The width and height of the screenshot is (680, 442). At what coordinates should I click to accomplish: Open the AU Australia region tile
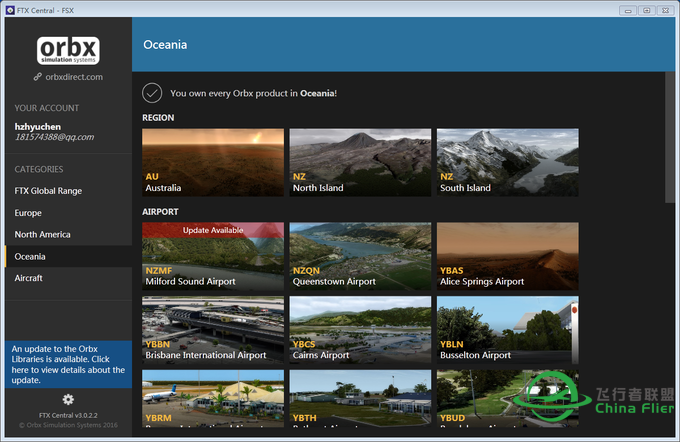pyautogui.click(x=213, y=162)
